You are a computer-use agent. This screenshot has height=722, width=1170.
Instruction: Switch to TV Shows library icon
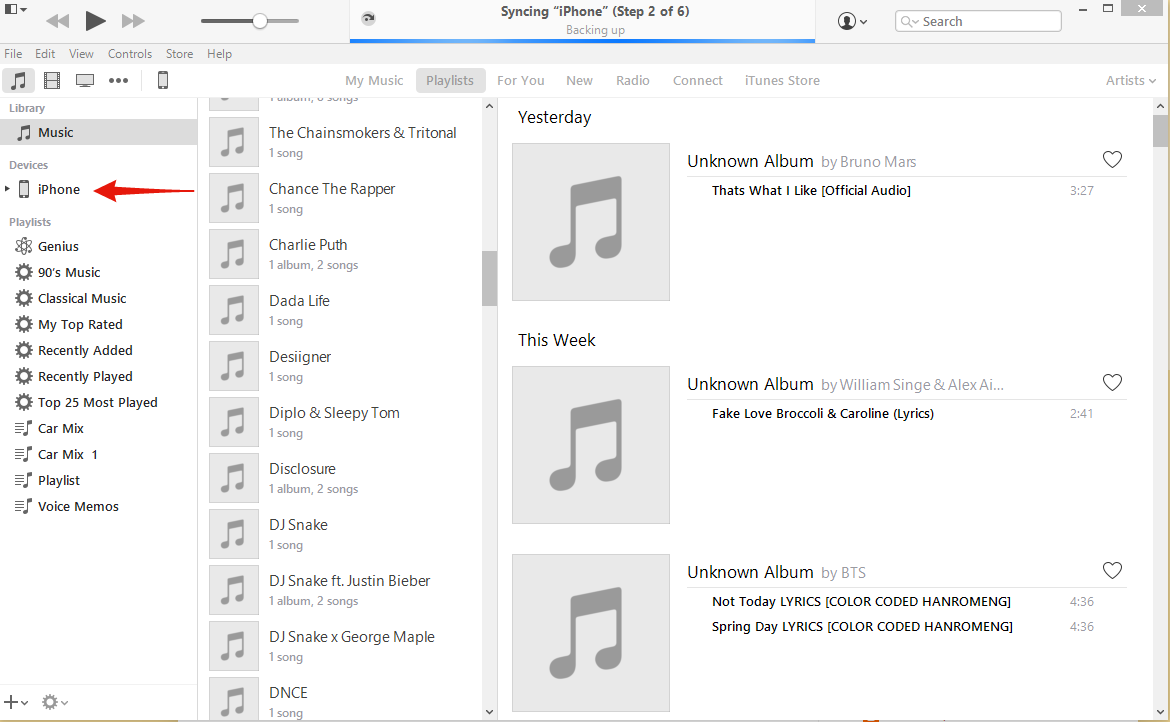click(x=85, y=80)
